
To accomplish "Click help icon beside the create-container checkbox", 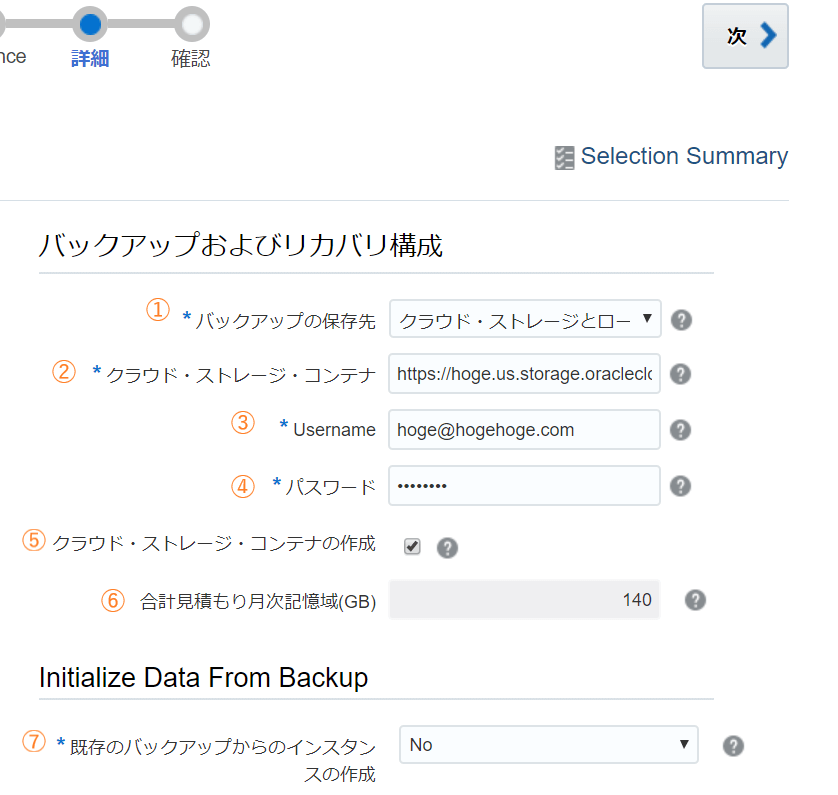I will tap(447, 548).
